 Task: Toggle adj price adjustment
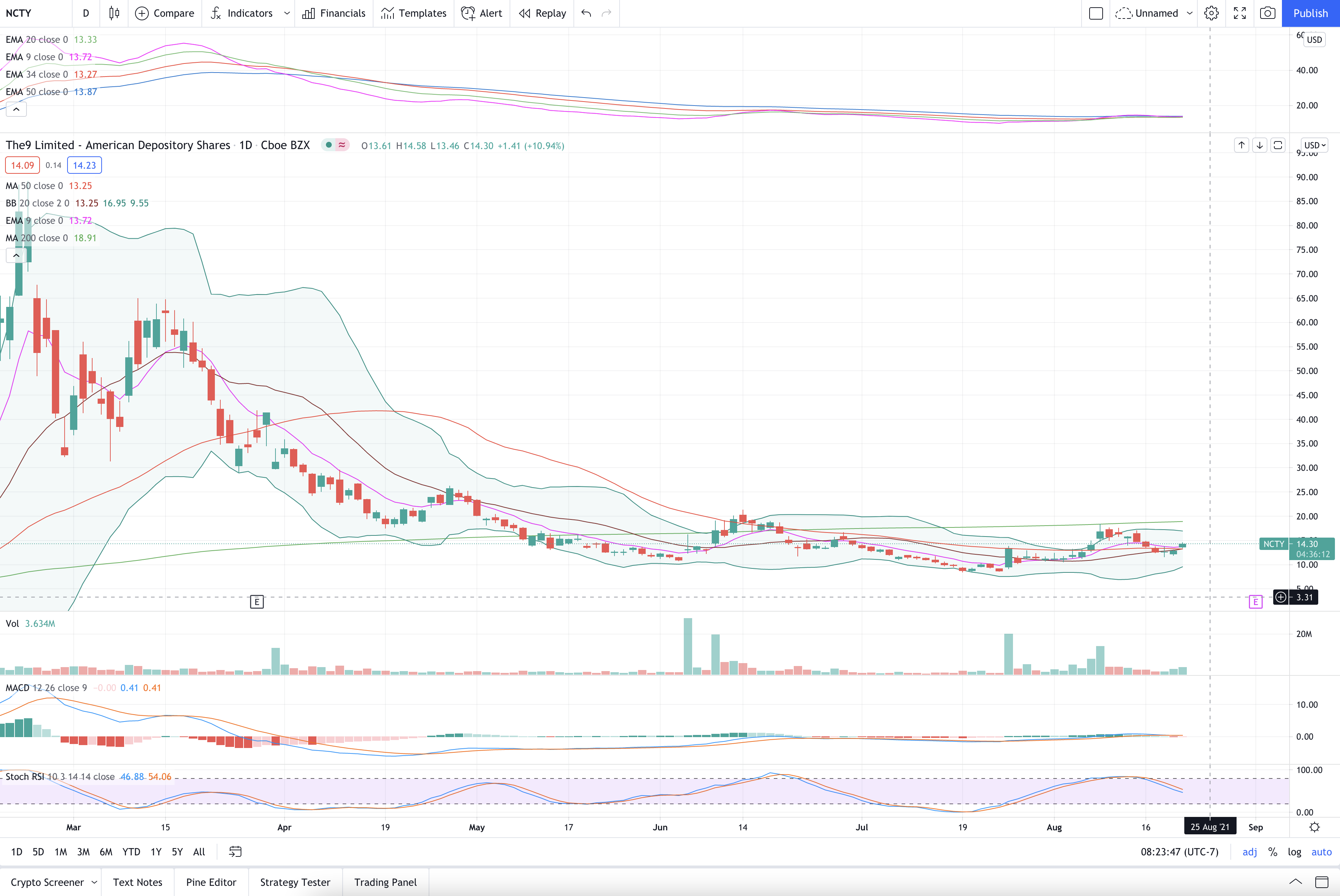tap(1250, 851)
